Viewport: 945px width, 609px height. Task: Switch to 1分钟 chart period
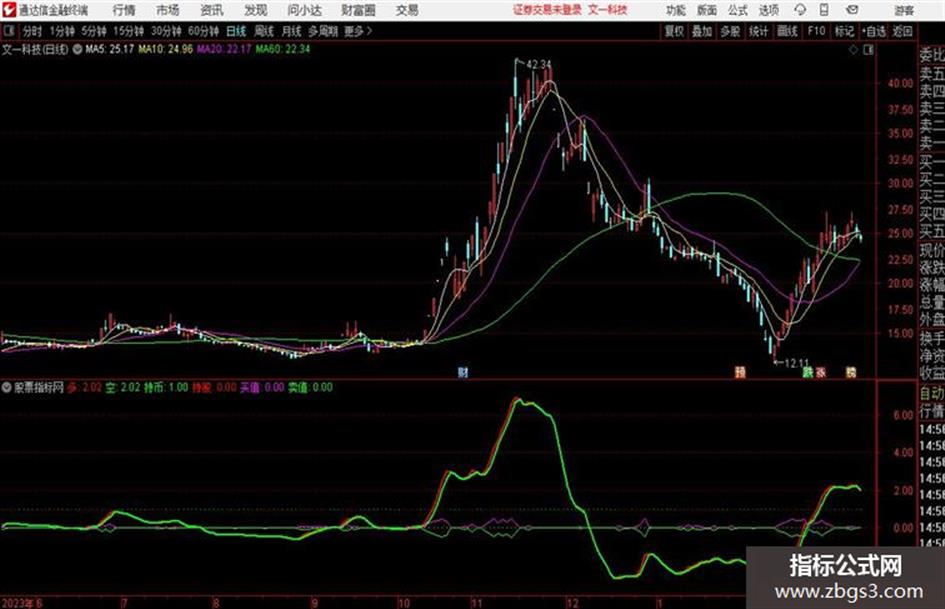(x=61, y=31)
